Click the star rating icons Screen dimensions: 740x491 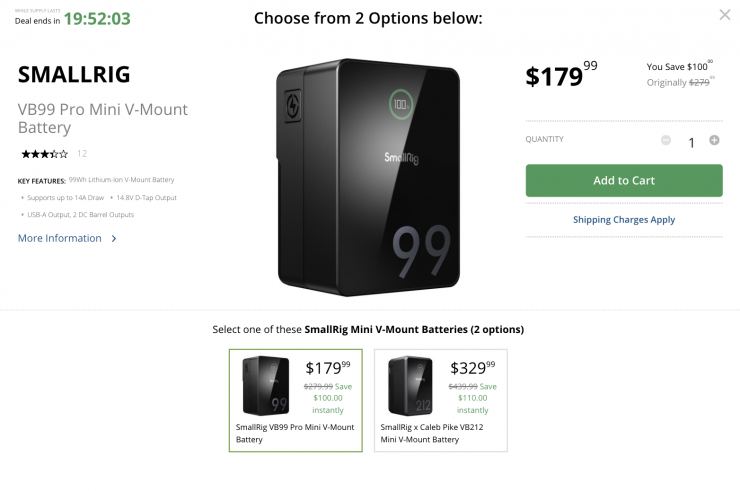pyautogui.click(x=45, y=154)
